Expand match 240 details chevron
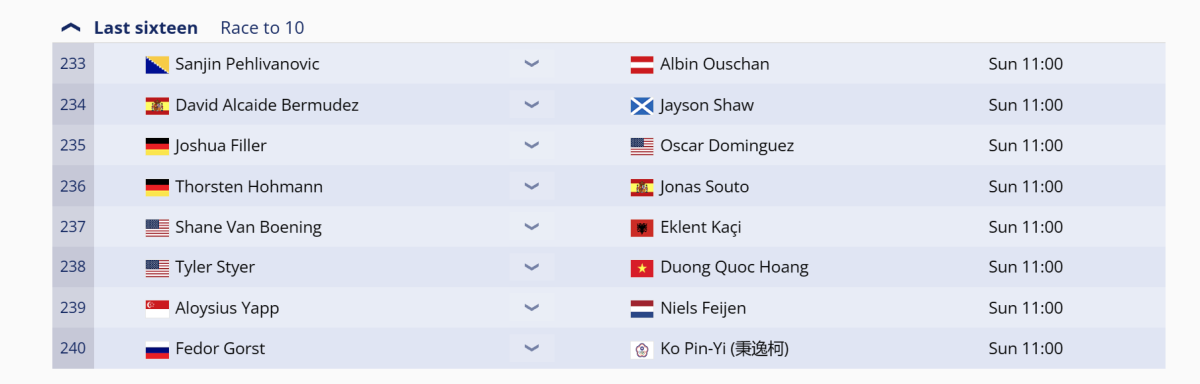The height and width of the screenshot is (384, 1200). click(532, 349)
